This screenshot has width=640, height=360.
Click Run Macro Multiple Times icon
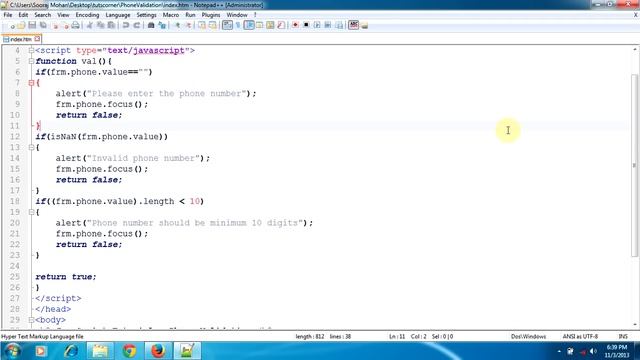pyautogui.click(x=328, y=25)
